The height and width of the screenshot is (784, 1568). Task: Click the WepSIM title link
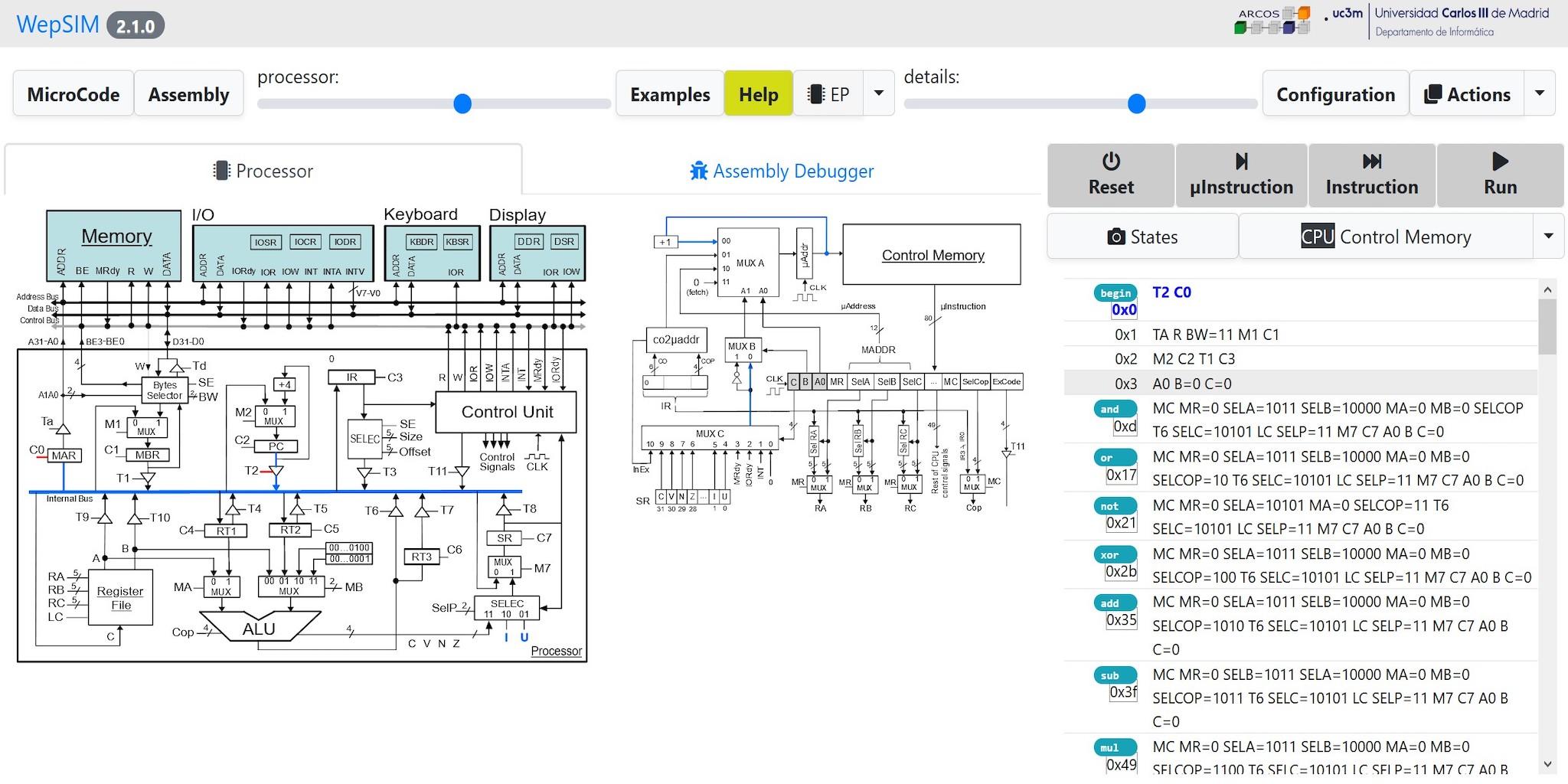[x=58, y=24]
